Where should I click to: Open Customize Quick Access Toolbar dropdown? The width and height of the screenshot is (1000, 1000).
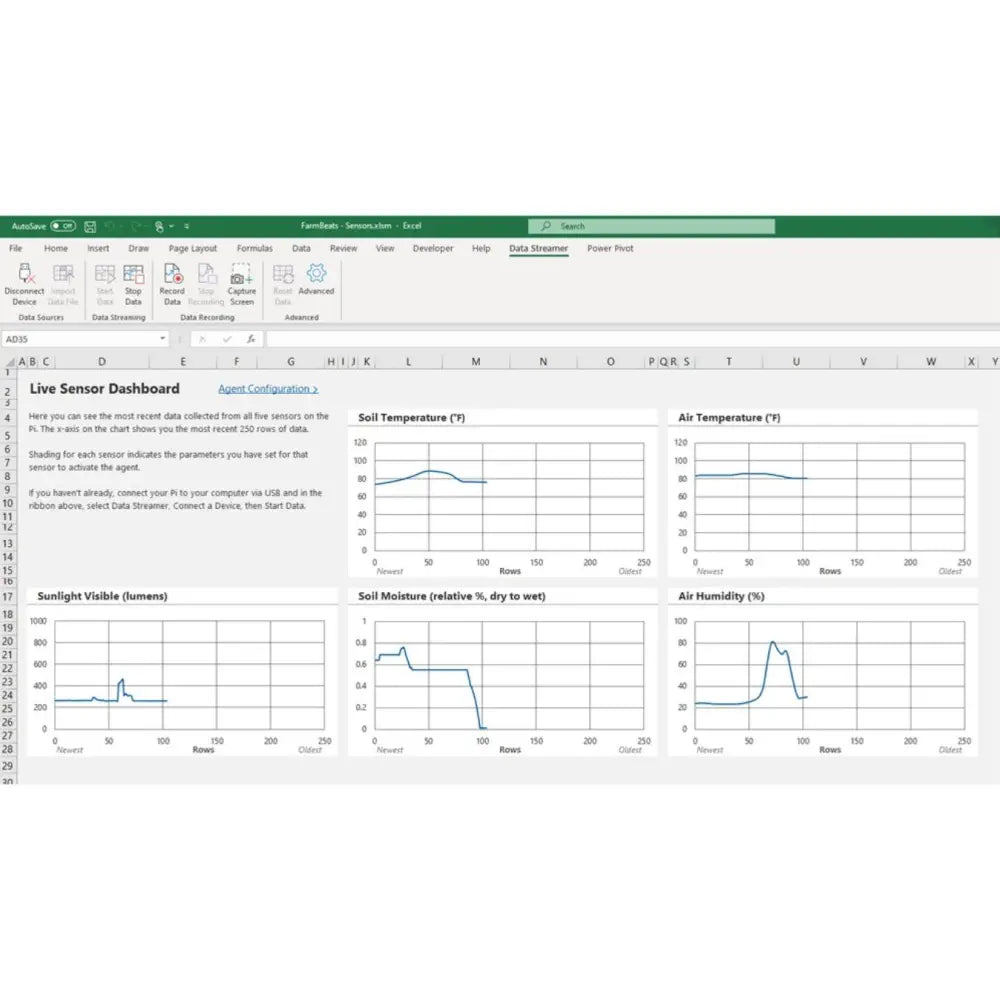pos(187,227)
